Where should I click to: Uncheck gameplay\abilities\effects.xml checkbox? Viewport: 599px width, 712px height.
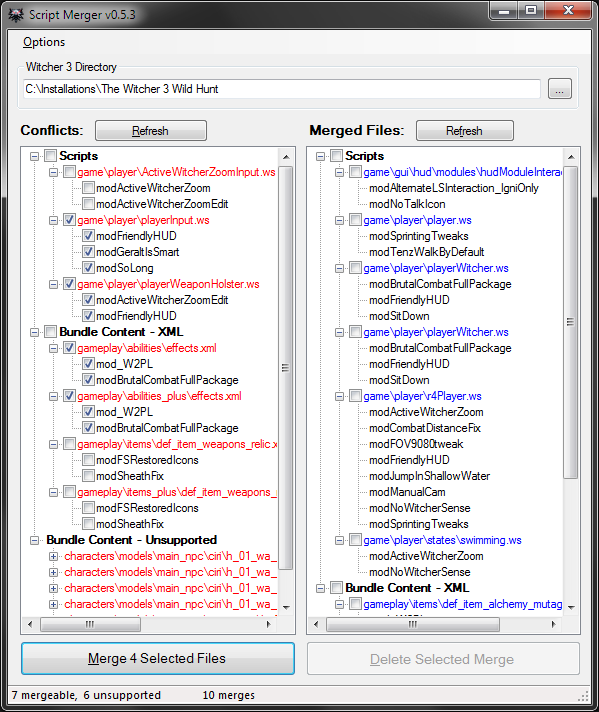tap(69, 348)
